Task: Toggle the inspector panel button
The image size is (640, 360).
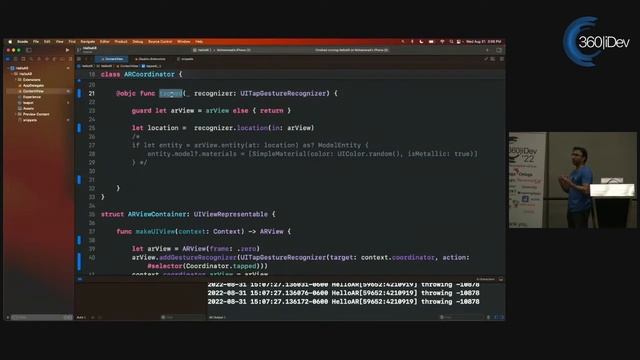Action: tap(499, 50)
